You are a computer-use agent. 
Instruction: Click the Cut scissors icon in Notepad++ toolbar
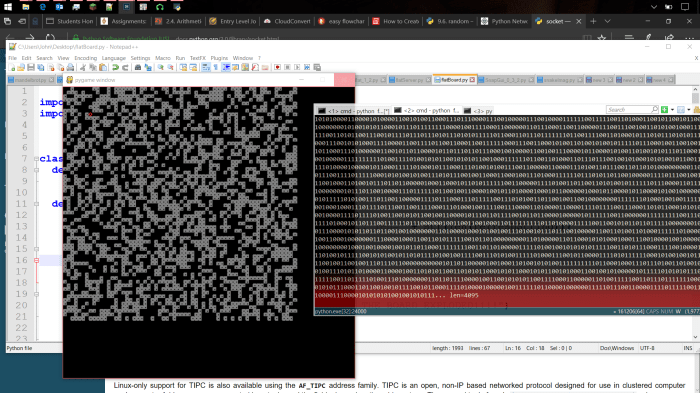pos(83,67)
